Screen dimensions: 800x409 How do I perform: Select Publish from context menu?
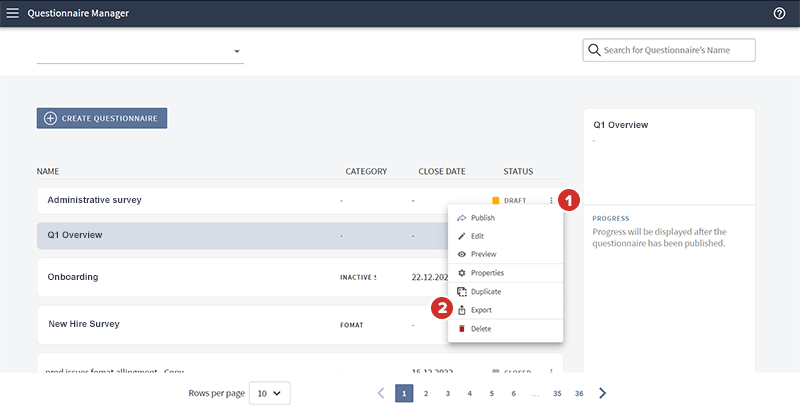[482, 218]
